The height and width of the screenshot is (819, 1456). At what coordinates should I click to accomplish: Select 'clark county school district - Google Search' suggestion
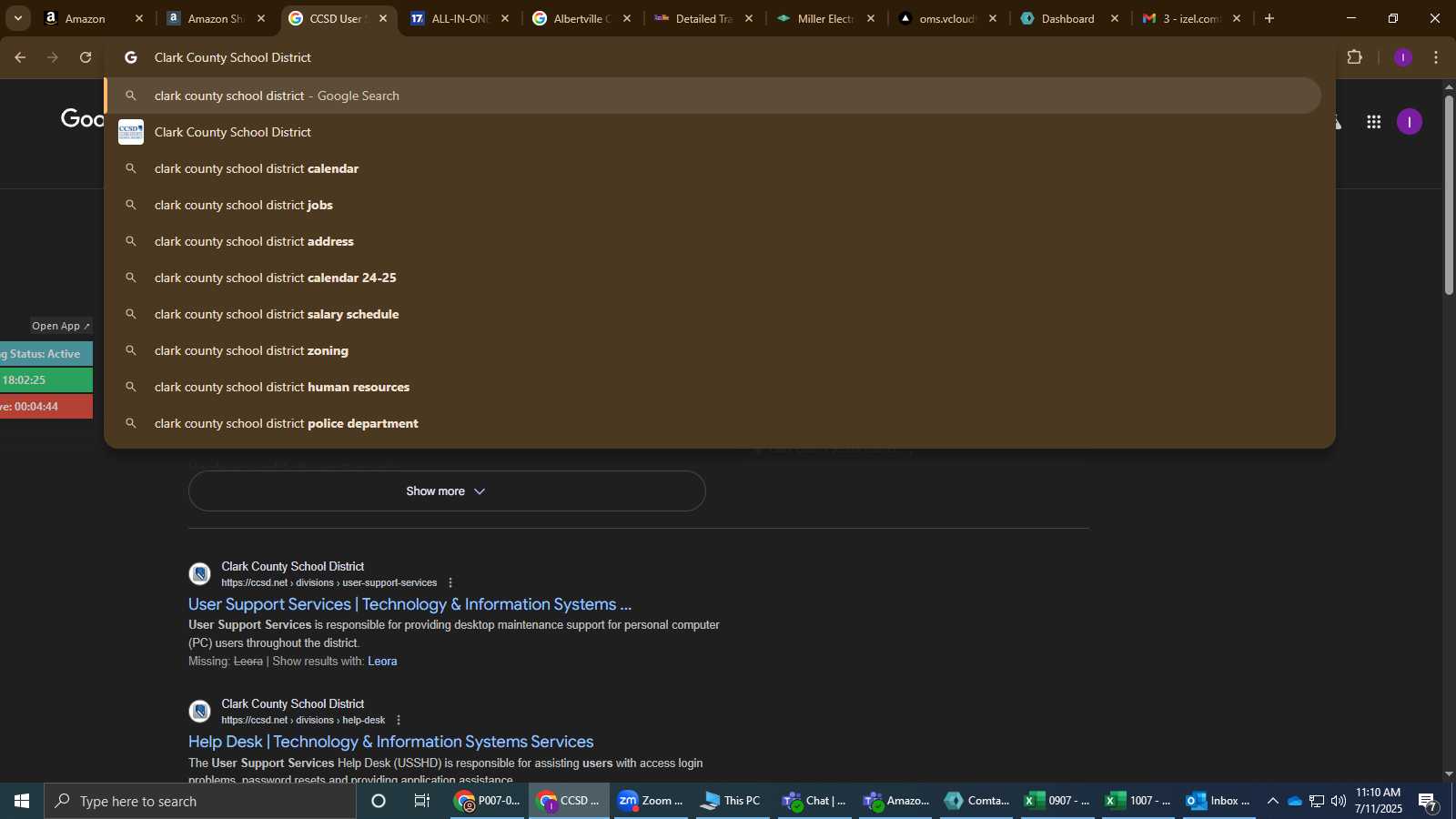[x=713, y=96]
